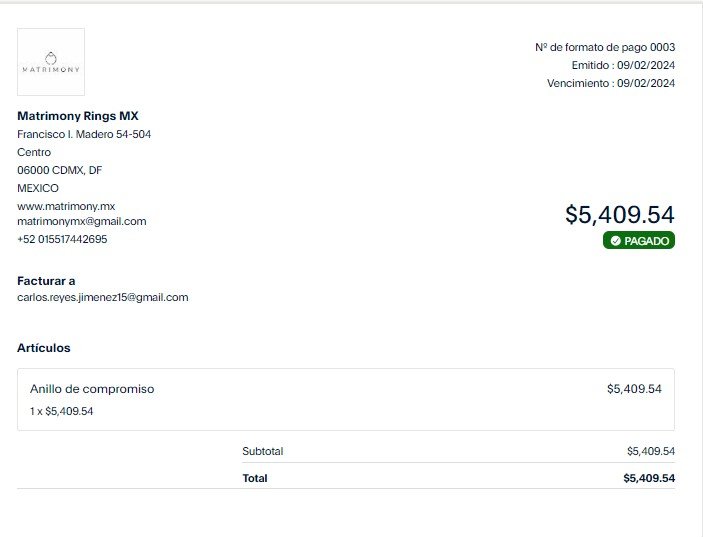Click the Facturar a heading
The image size is (703, 537).
pos(46,281)
